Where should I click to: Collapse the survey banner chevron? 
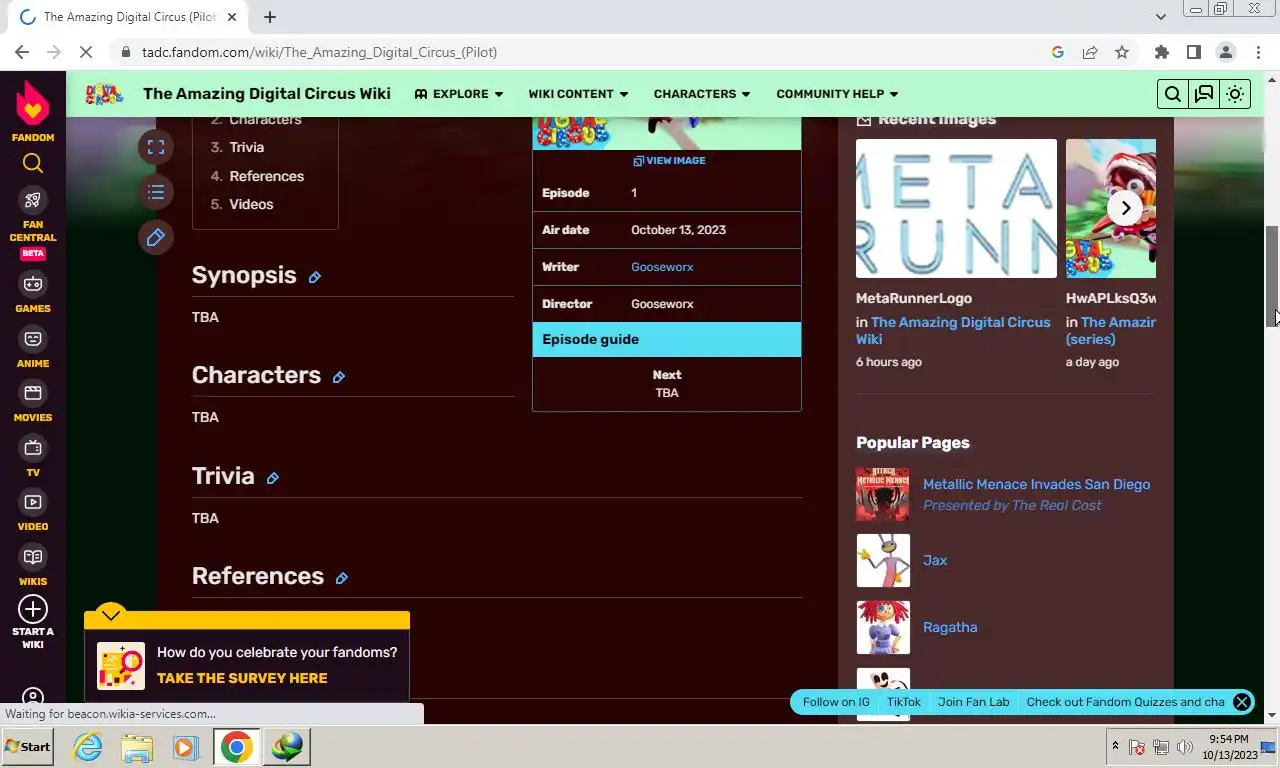tap(111, 613)
